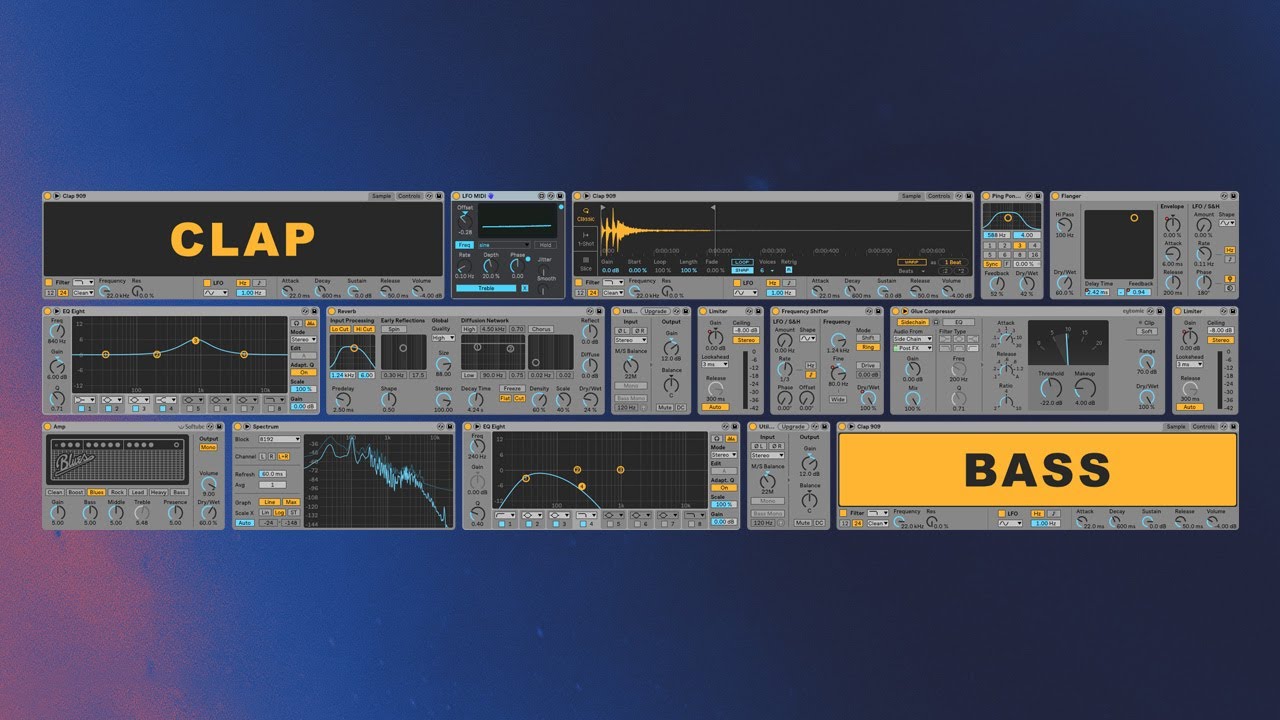
Task: Adjust Size knob in Reverb
Action: pos(443,365)
